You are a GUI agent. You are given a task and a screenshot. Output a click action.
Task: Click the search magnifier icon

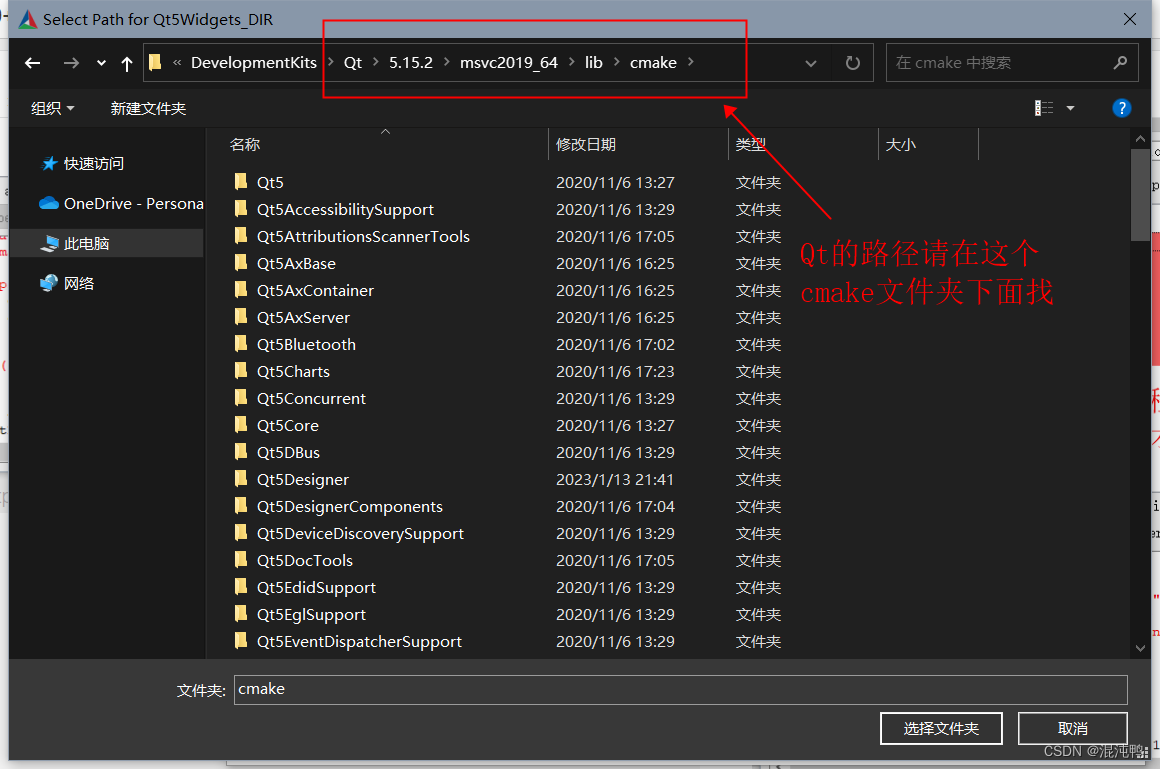coord(1120,63)
